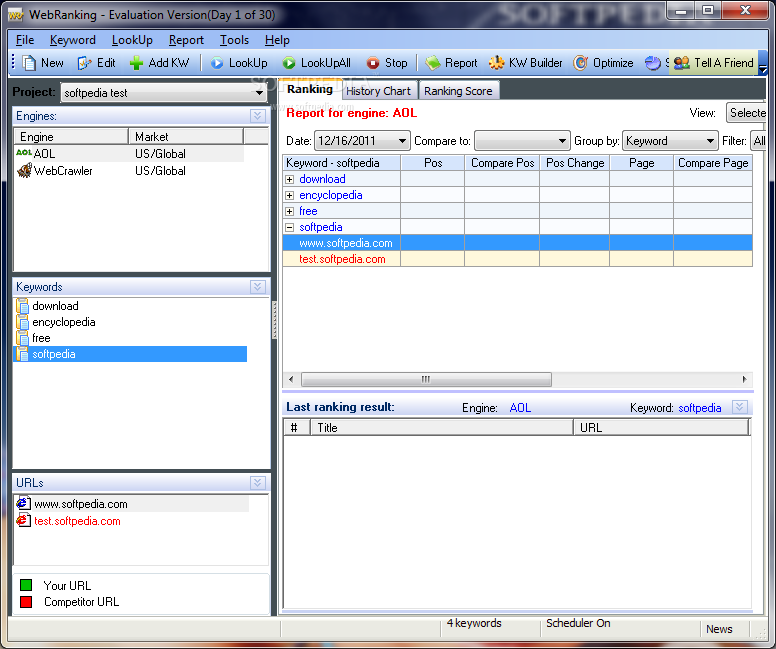Open the Report menu
This screenshot has width=776, height=649.
tap(186, 40)
